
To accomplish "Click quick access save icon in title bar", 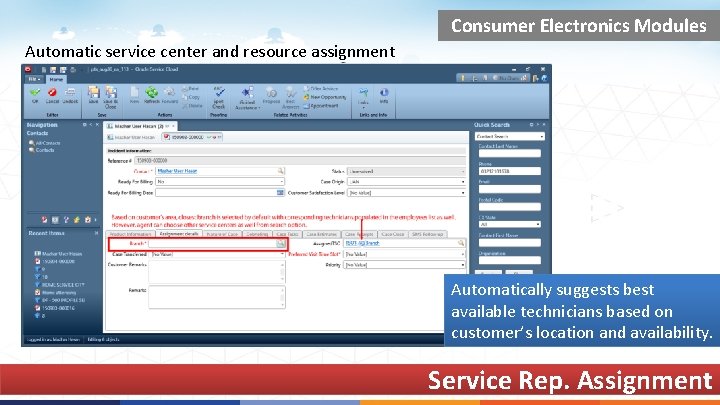I will click(x=53, y=70).
